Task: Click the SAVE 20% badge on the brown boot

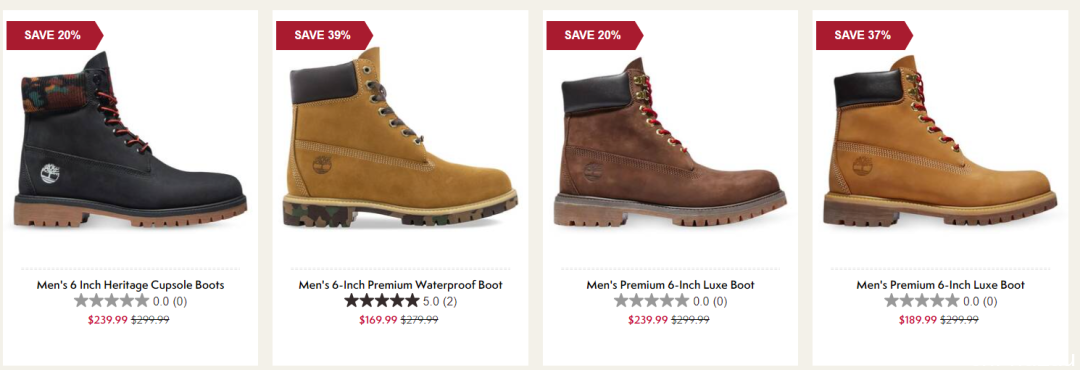Action: [594, 35]
